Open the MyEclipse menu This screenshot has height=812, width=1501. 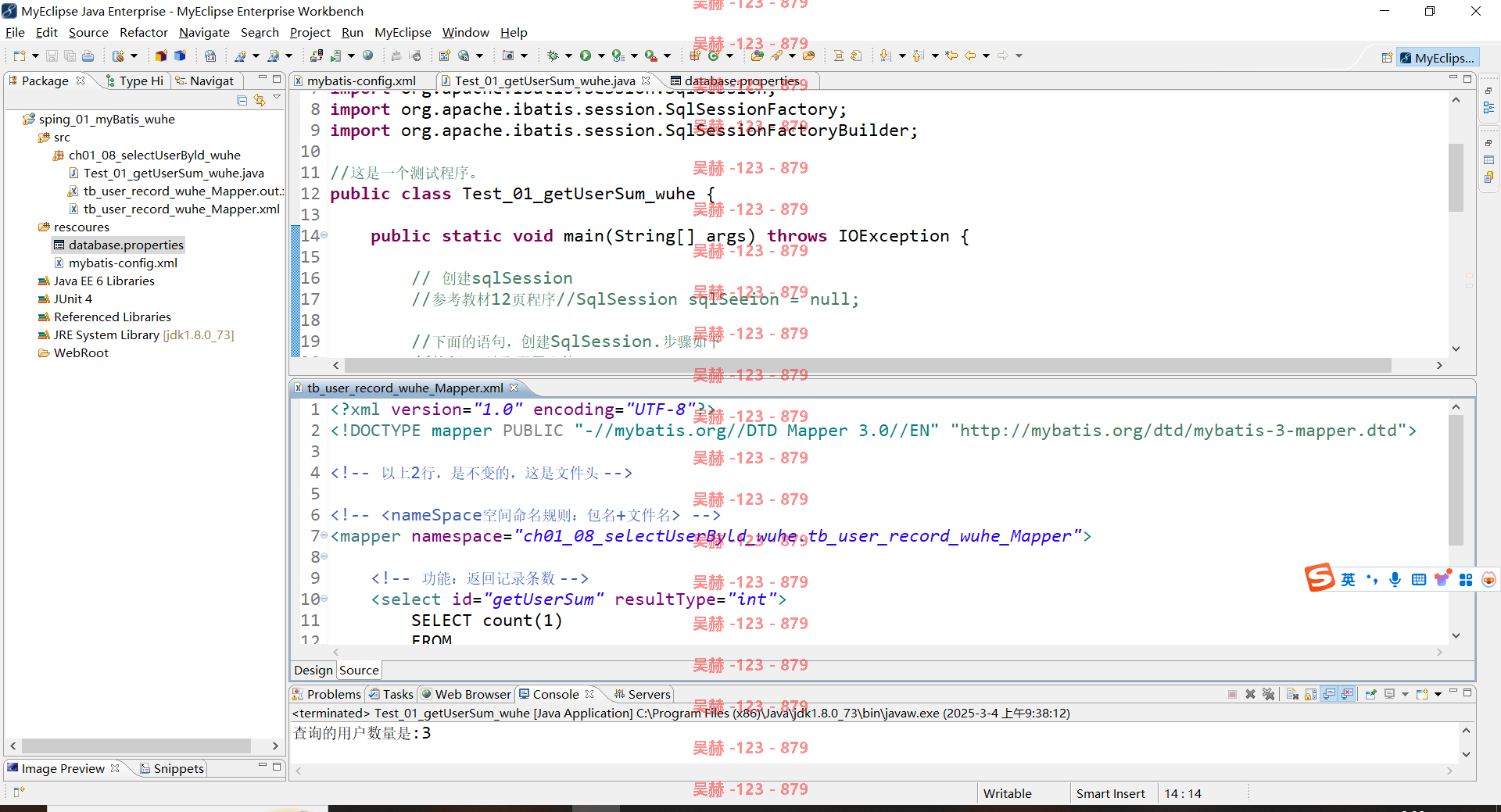pos(403,32)
